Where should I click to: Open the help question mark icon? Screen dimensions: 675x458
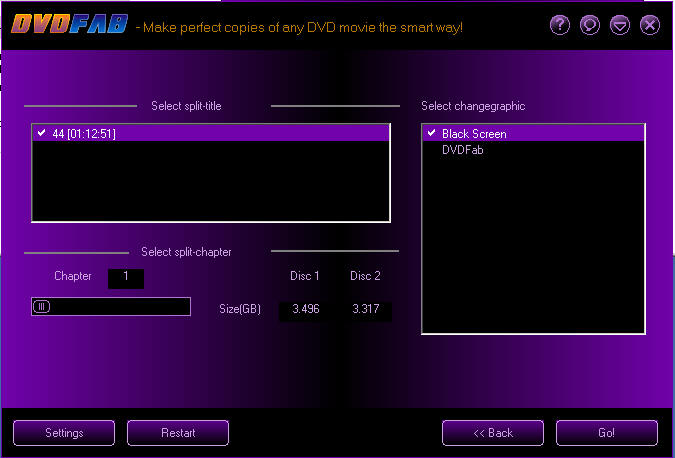click(x=560, y=25)
